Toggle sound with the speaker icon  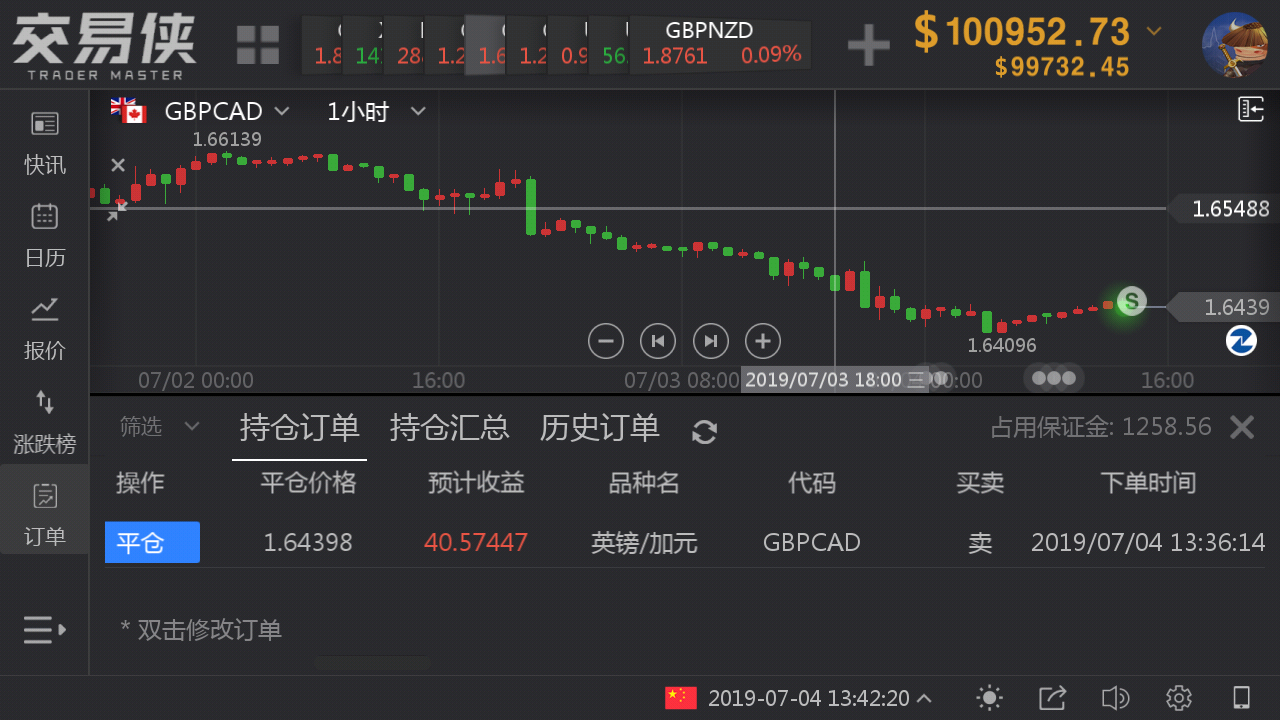click(x=1115, y=697)
